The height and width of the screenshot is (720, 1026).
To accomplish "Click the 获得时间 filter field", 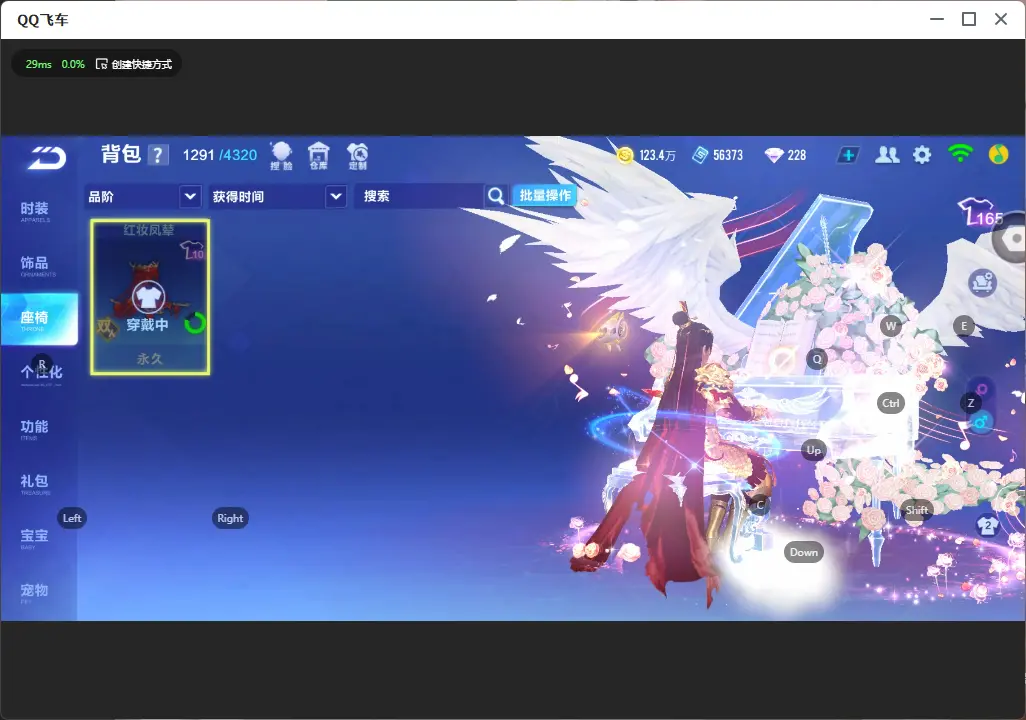I will 277,196.
